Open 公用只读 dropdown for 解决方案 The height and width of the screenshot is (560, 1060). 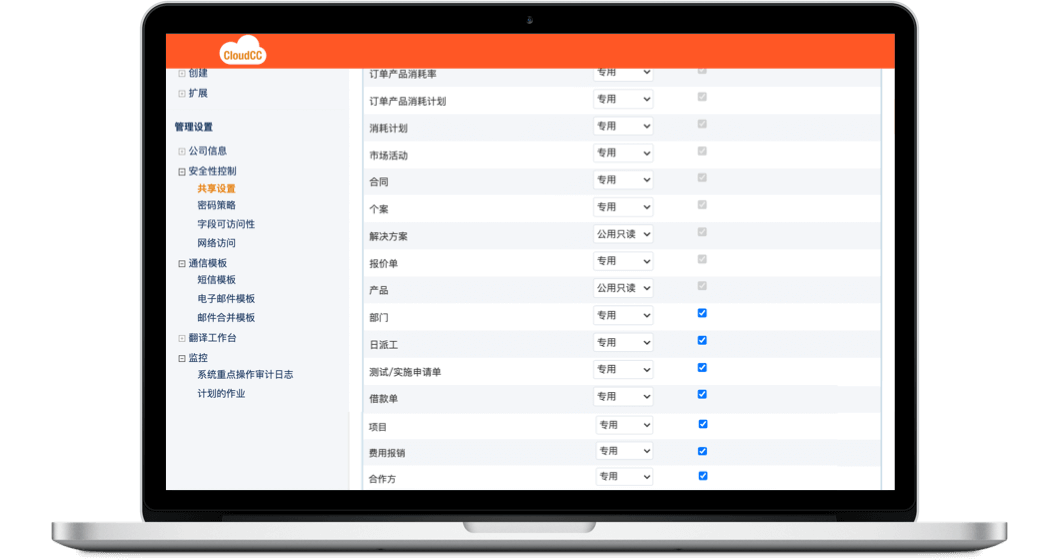point(623,234)
